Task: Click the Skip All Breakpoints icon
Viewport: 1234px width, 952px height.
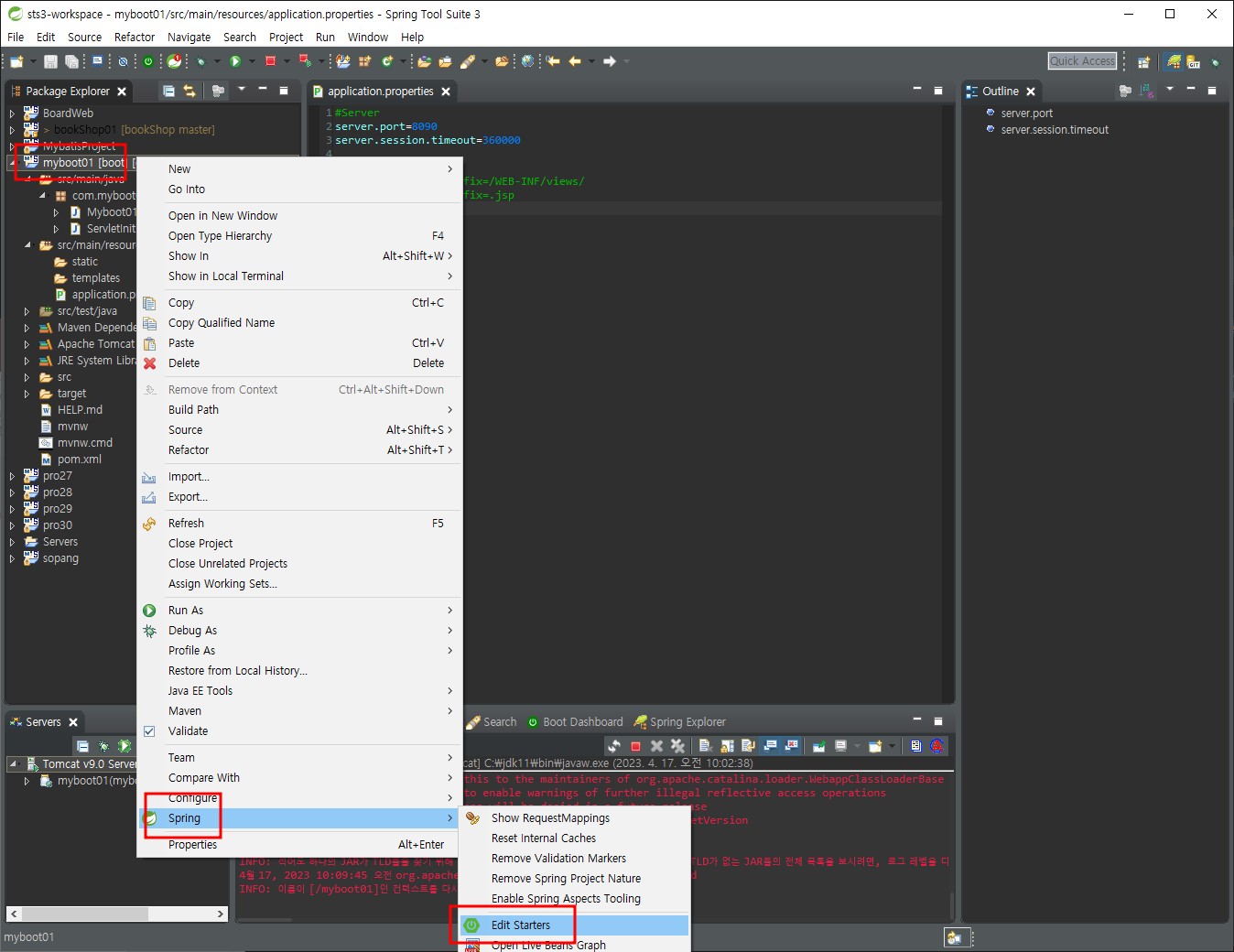Action: [123, 61]
